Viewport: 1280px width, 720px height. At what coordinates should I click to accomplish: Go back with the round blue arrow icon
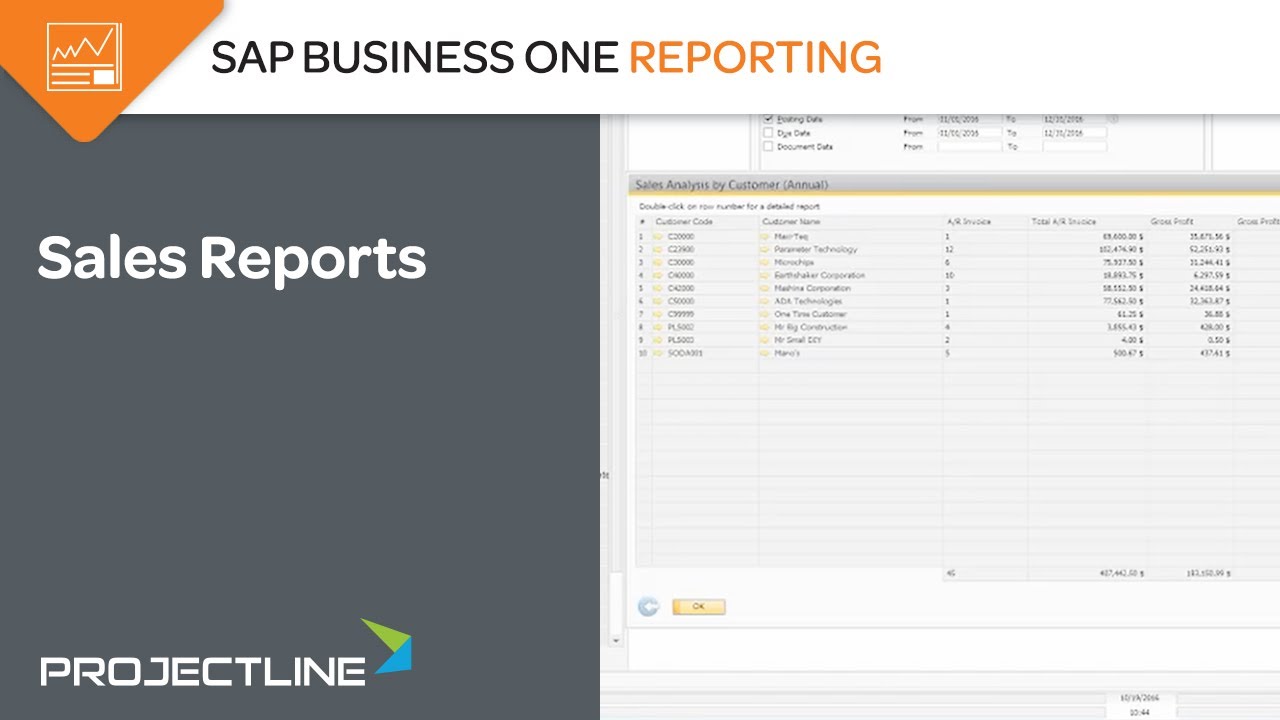(649, 607)
